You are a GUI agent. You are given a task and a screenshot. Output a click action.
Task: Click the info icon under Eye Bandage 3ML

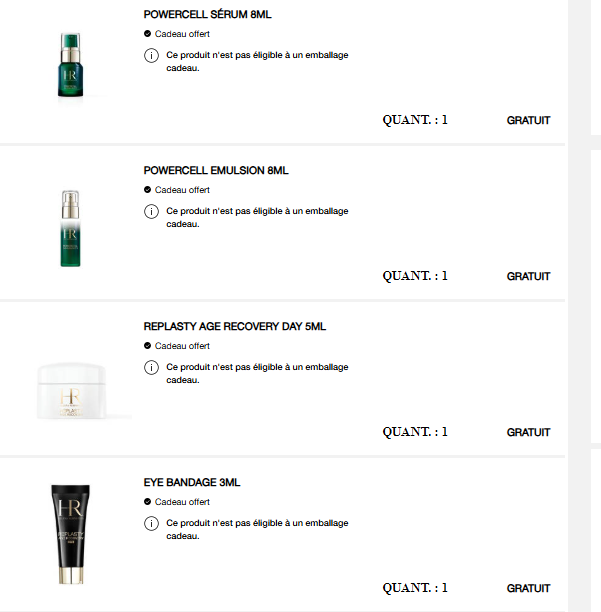152,523
